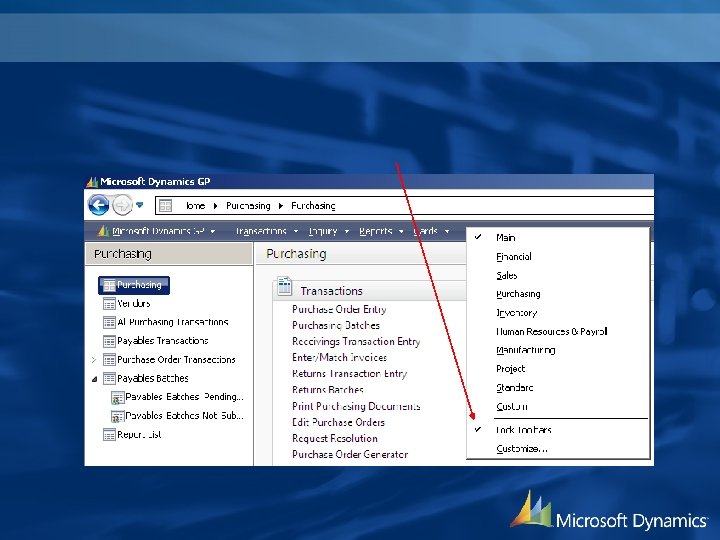Open the Cards menu
The height and width of the screenshot is (540, 720).
[431, 231]
